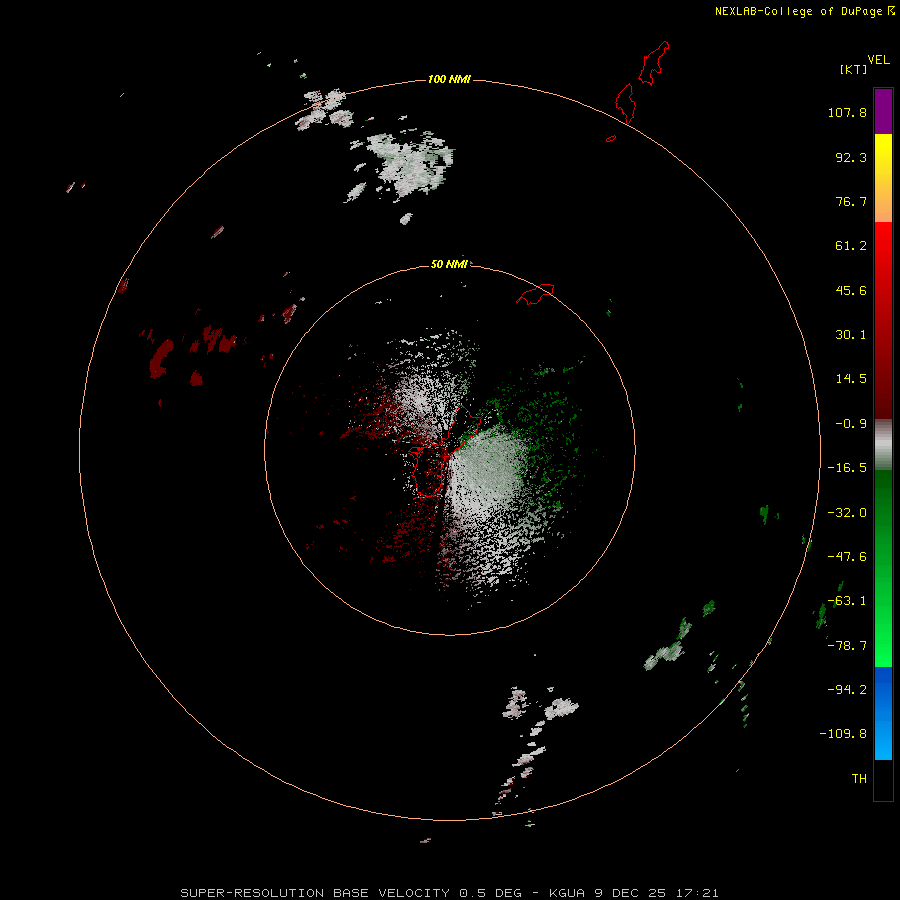Click the 92.3 velocity scale value
The height and width of the screenshot is (900, 900).
851,157
